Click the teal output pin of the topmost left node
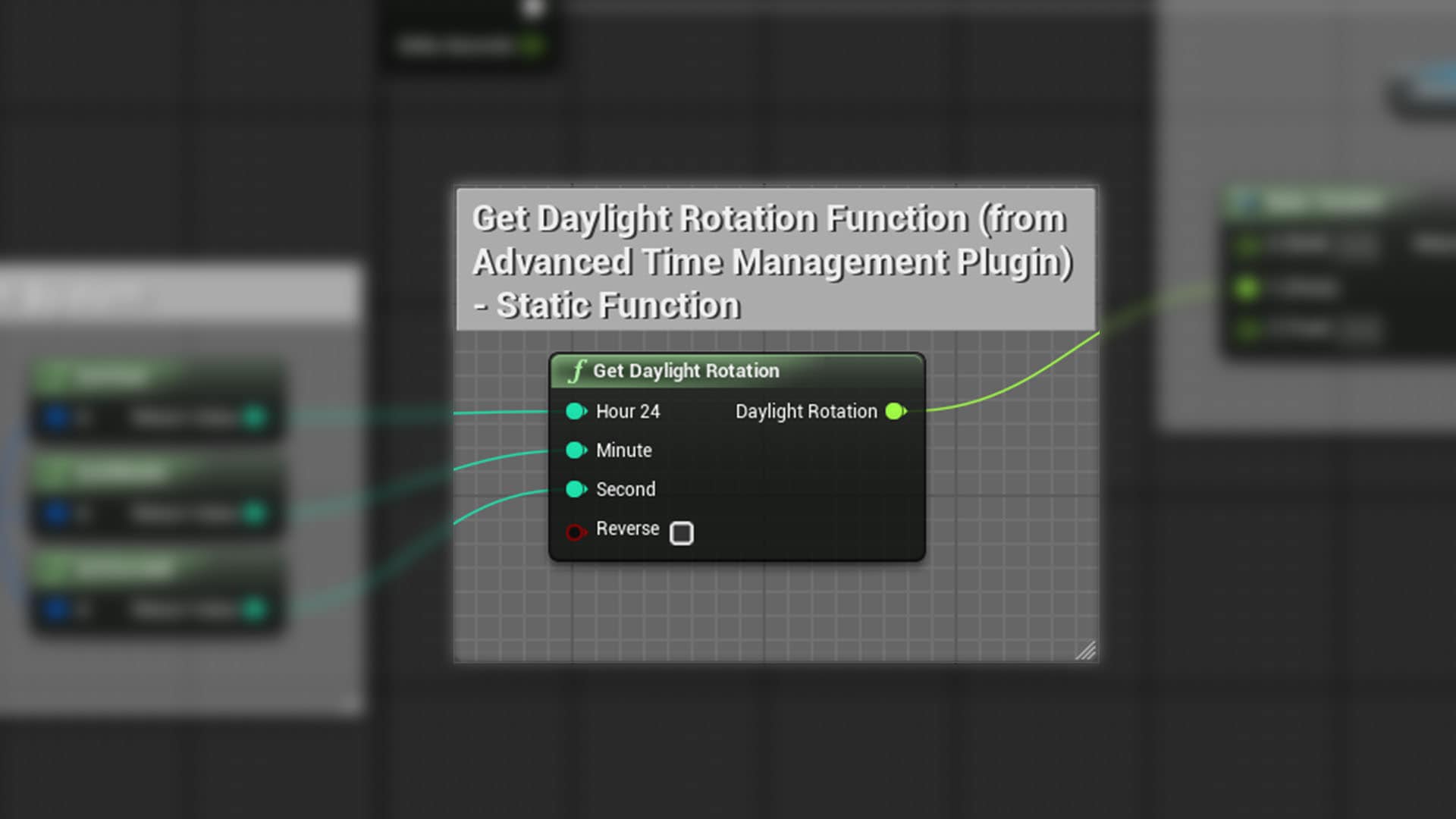Image resolution: width=1456 pixels, height=819 pixels. pyautogui.click(x=256, y=416)
